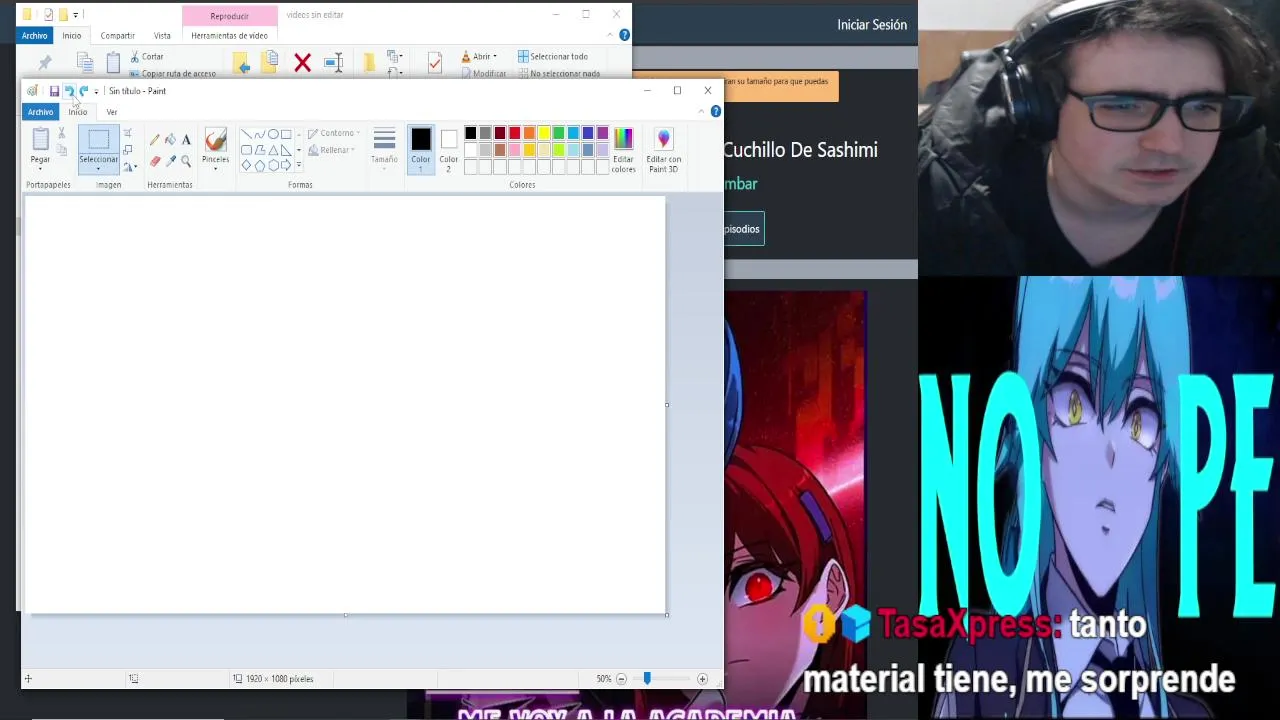Move the Paint zoom slider handle
The height and width of the screenshot is (720, 1280).
tap(647, 679)
